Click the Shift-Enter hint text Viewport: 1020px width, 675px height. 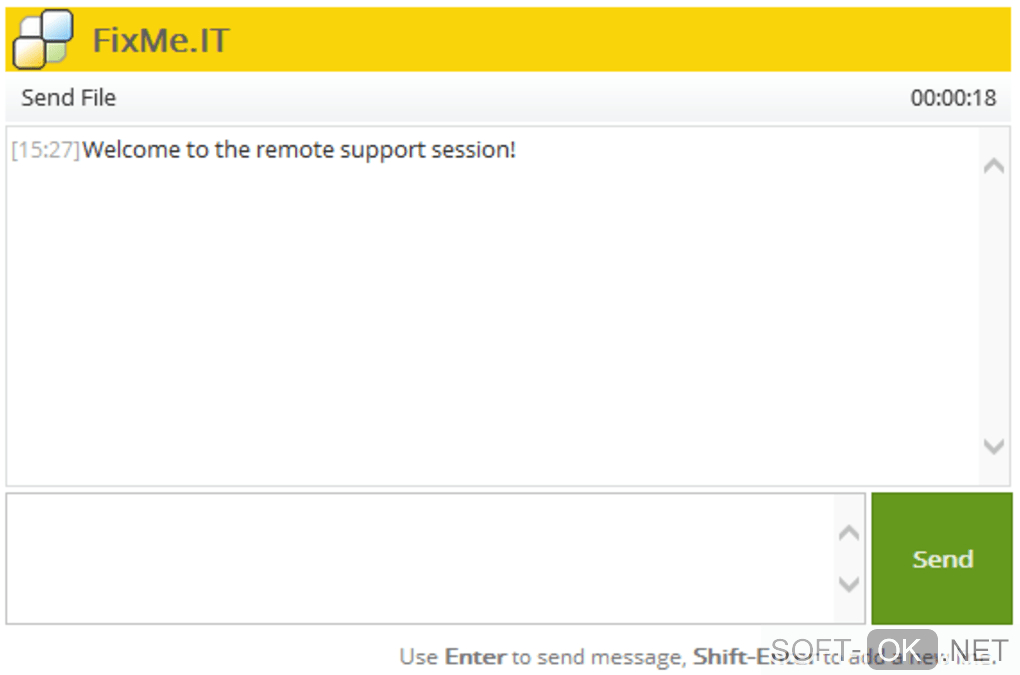(735, 657)
